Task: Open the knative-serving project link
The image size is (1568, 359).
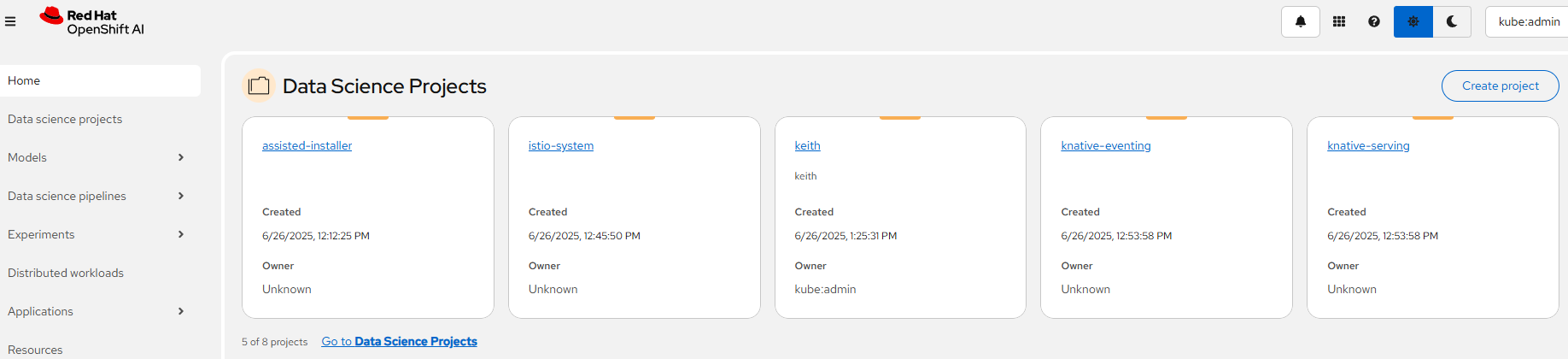Action: [1367, 145]
